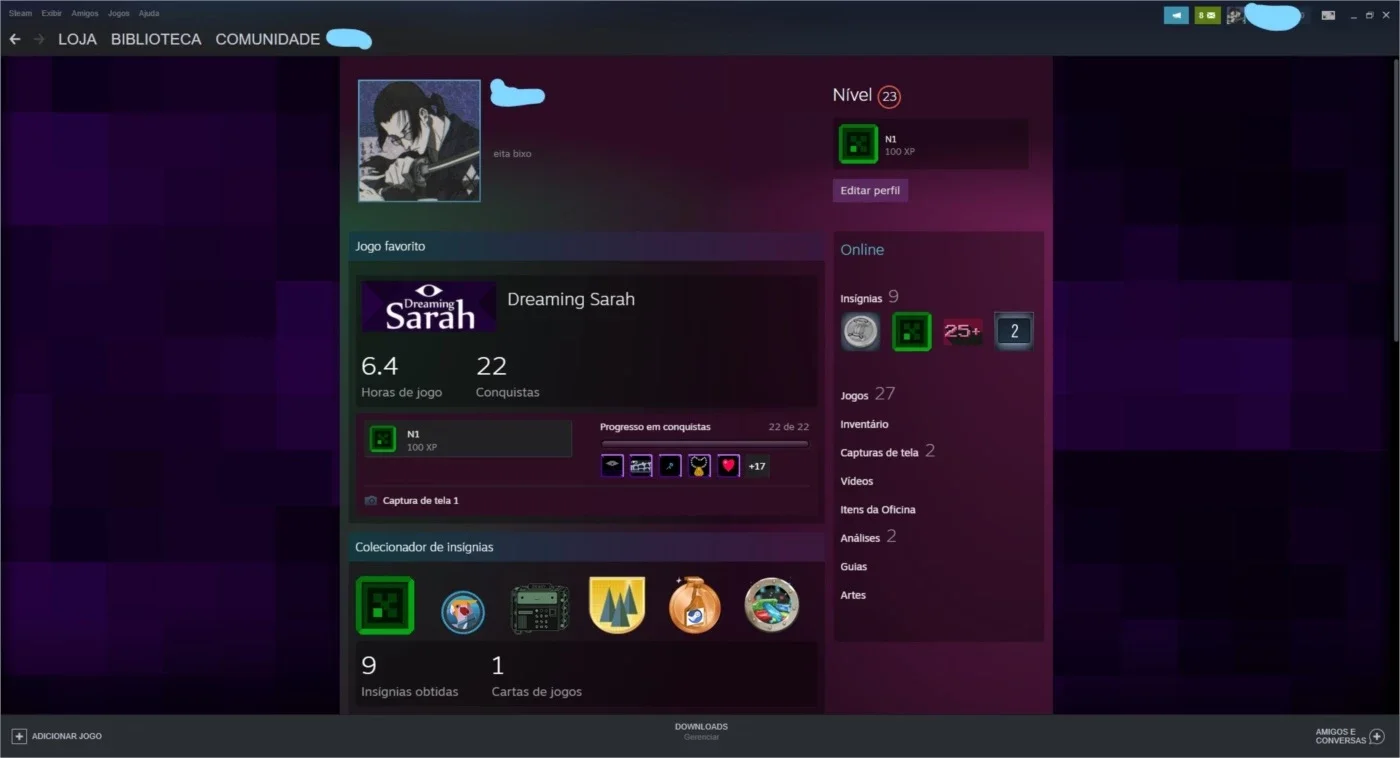Click the eye achievement icon

pos(612,466)
